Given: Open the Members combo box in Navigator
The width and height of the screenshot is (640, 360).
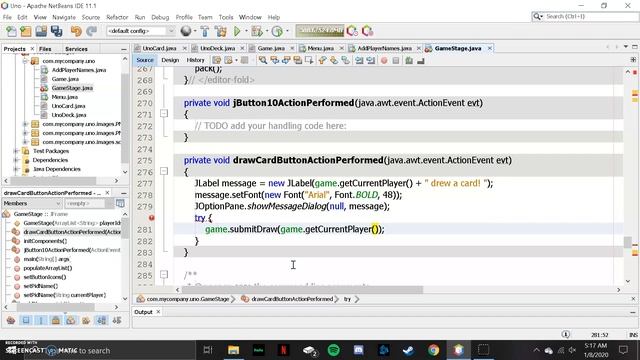Looking at the screenshot, I should click(x=32, y=203).
